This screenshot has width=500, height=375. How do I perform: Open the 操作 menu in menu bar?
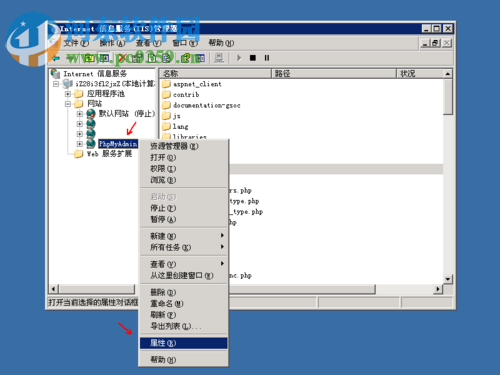[112, 43]
